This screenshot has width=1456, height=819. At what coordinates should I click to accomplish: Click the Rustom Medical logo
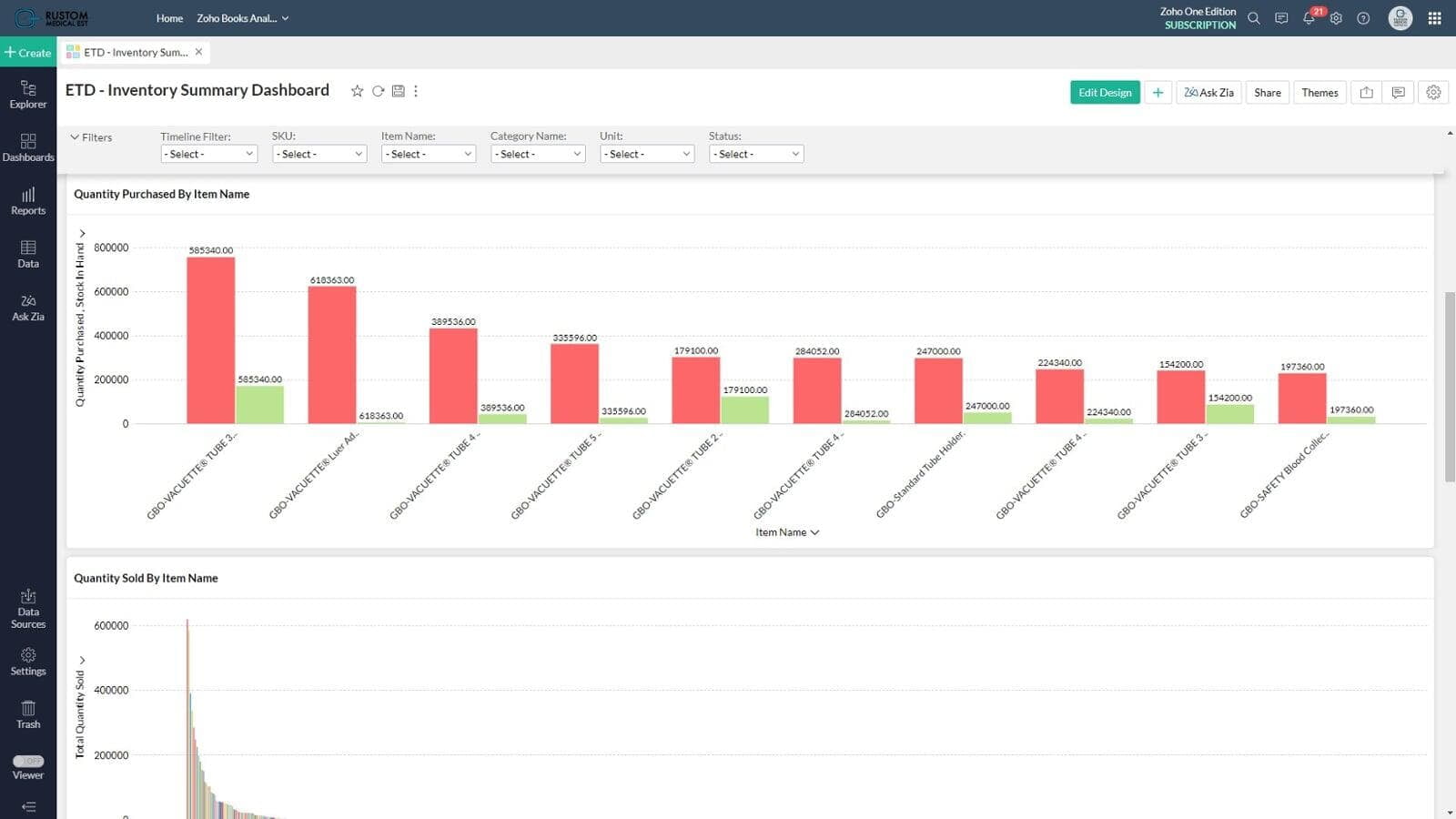click(x=52, y=18)
